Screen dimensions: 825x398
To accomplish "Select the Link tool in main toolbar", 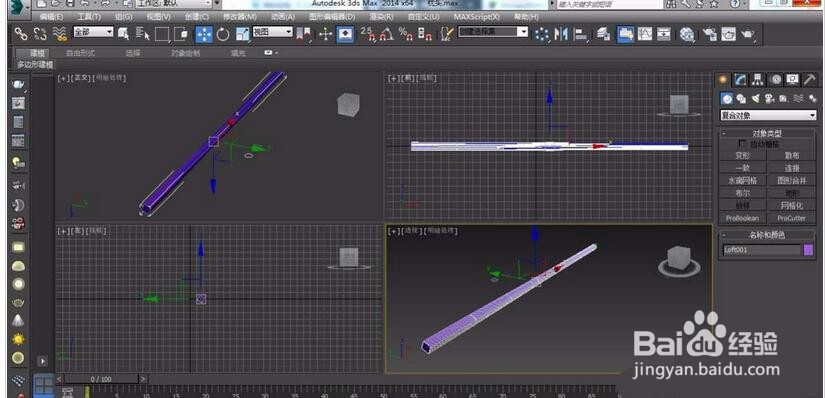I will (21, 34).
